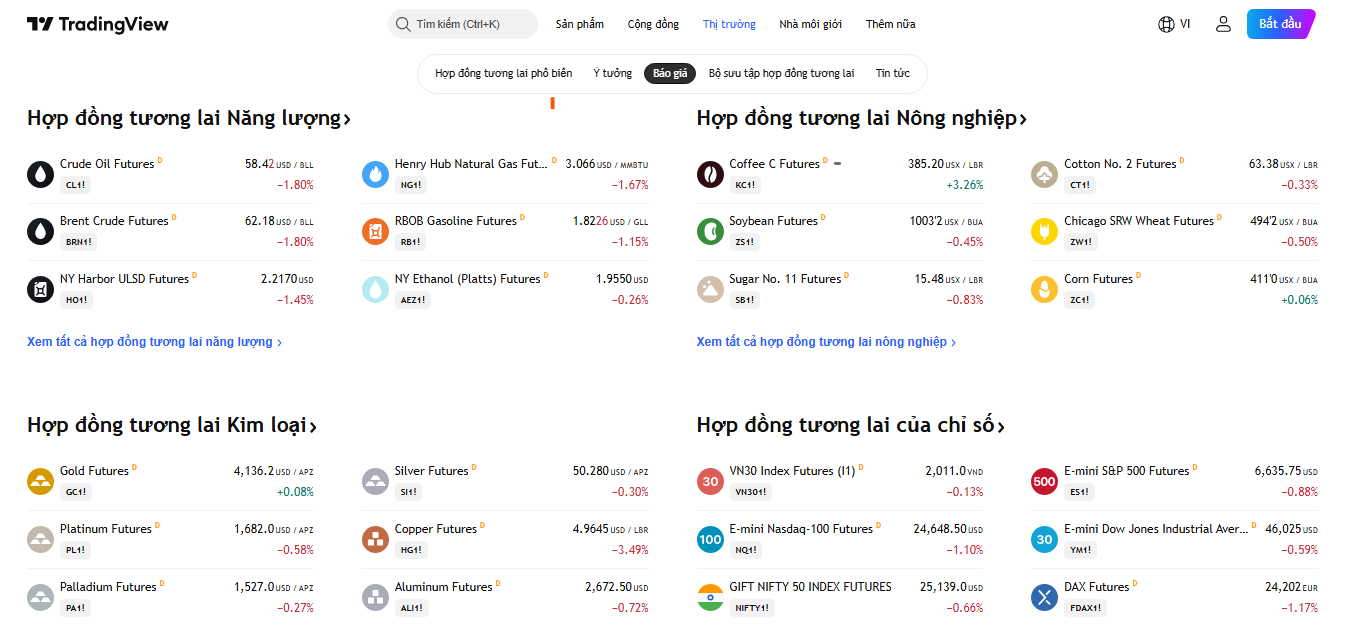
Task: Open the VI language selector
Action: 1174,24
